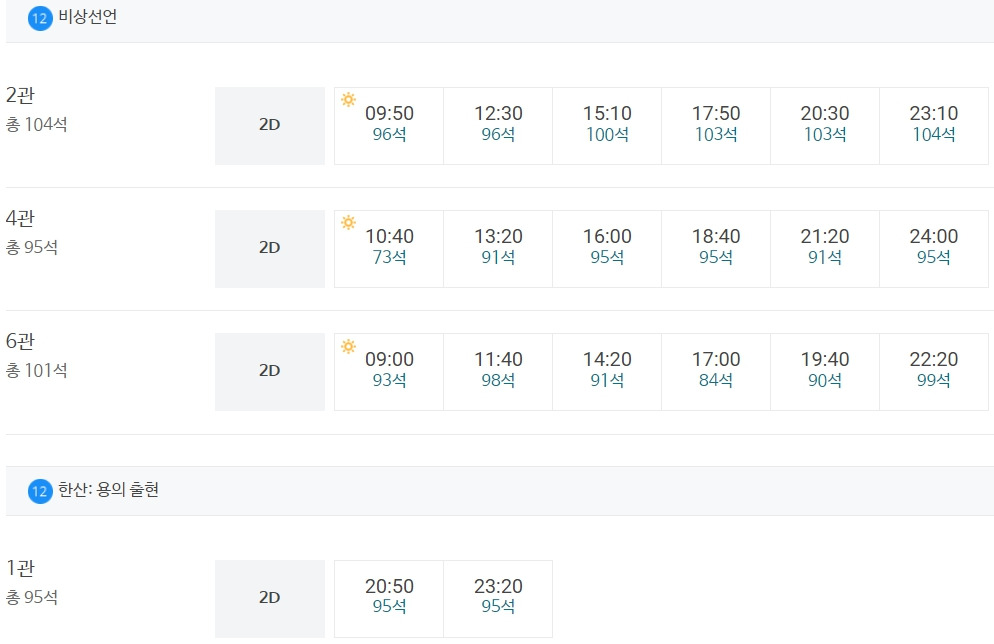Click the 2D format label for hall 2
This screenshot has width=994, height=644.
click(270, 125)
